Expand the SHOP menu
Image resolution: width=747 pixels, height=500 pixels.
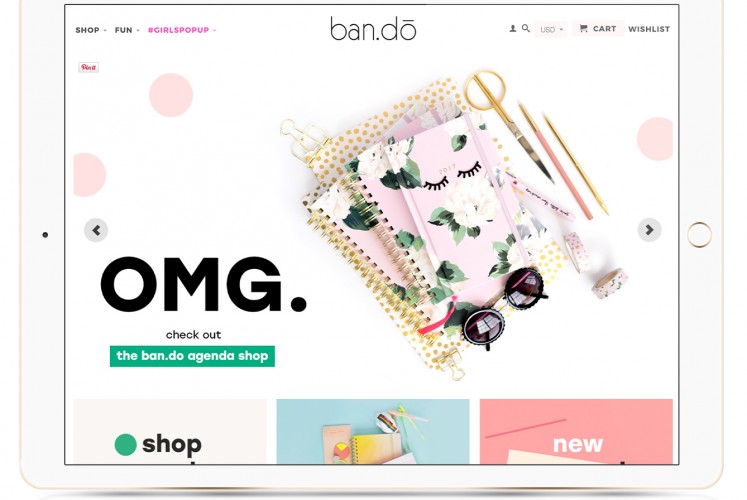click(91, 30)
